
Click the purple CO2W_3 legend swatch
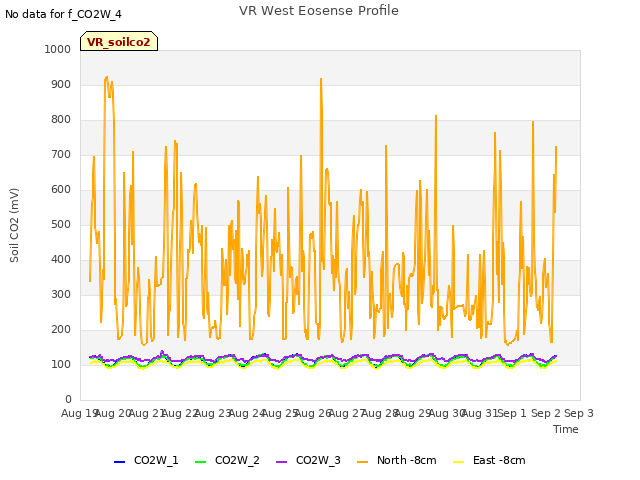click(x=282, y=462)
